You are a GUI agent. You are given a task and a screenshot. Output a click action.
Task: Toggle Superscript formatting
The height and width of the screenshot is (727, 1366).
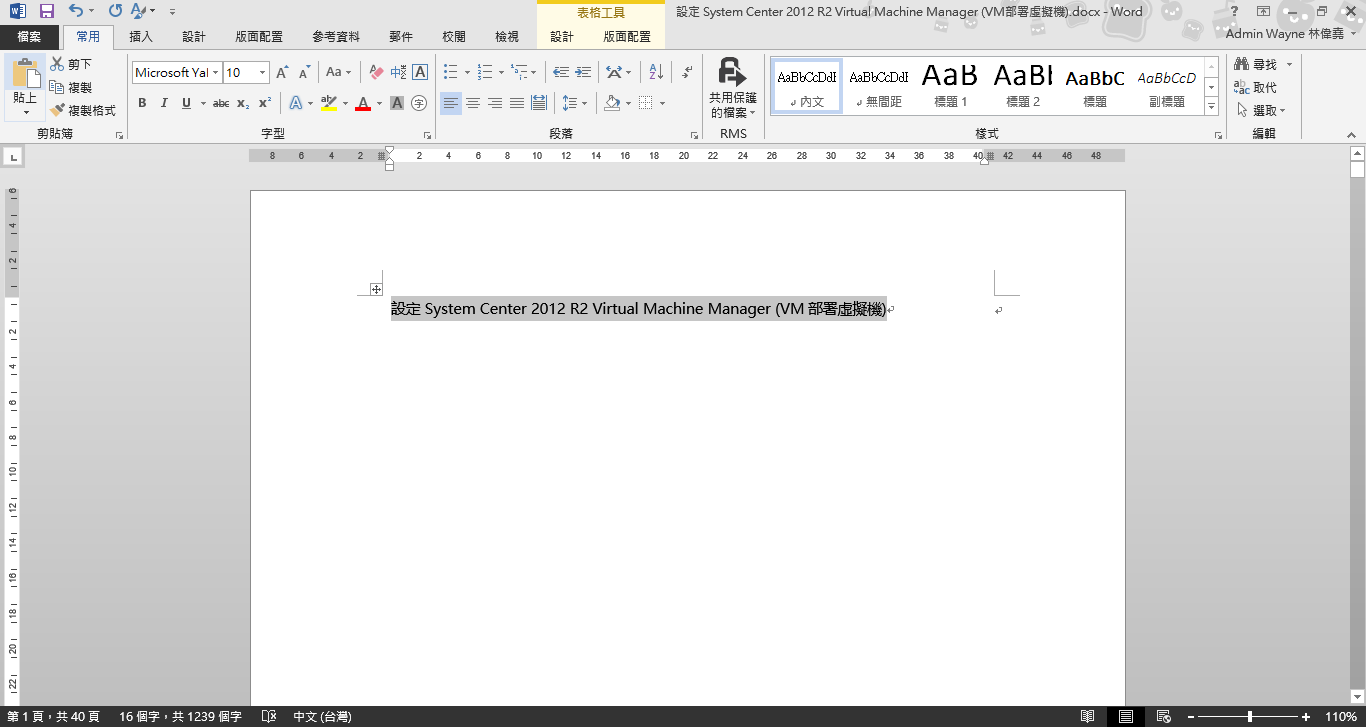[x=265, y=103]
